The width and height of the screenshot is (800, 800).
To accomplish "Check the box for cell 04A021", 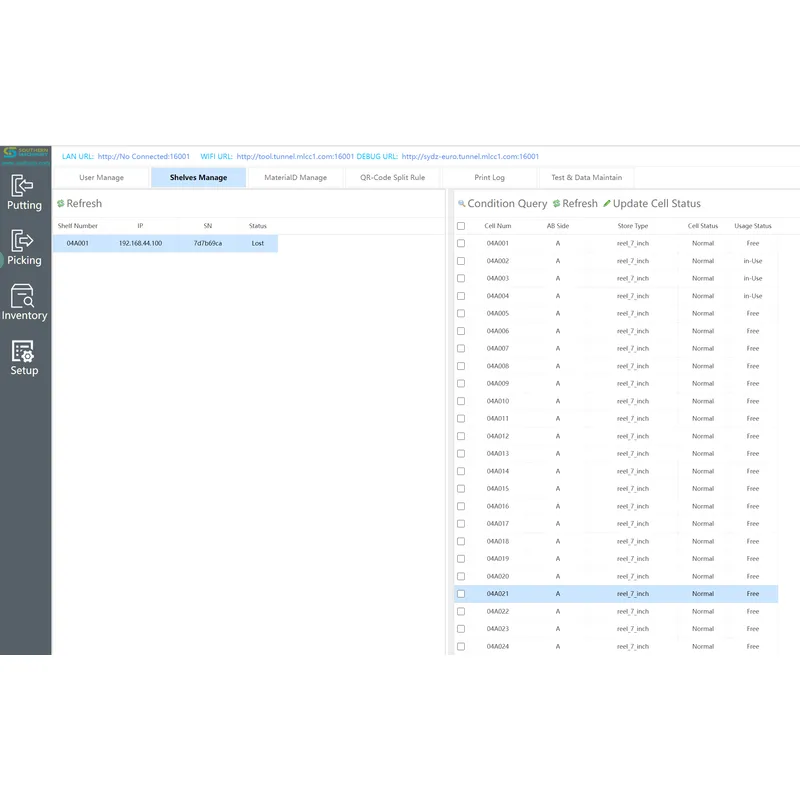I will point(461,594).
